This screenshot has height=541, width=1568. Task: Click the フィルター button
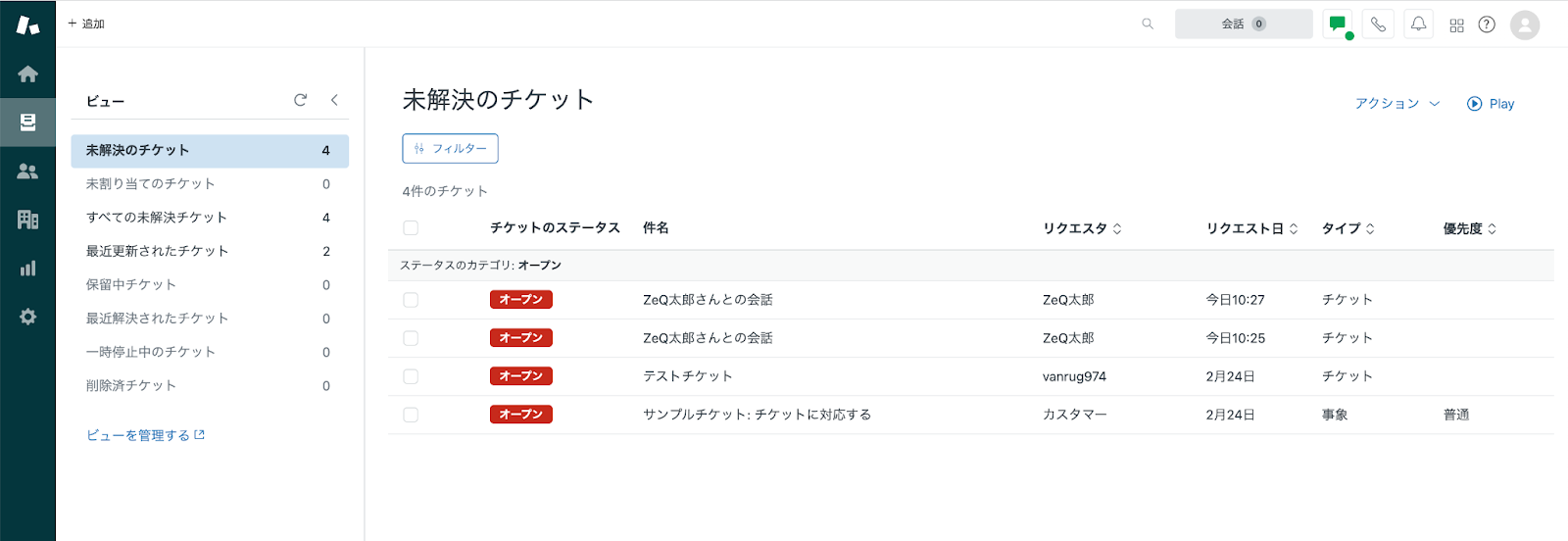450,149
